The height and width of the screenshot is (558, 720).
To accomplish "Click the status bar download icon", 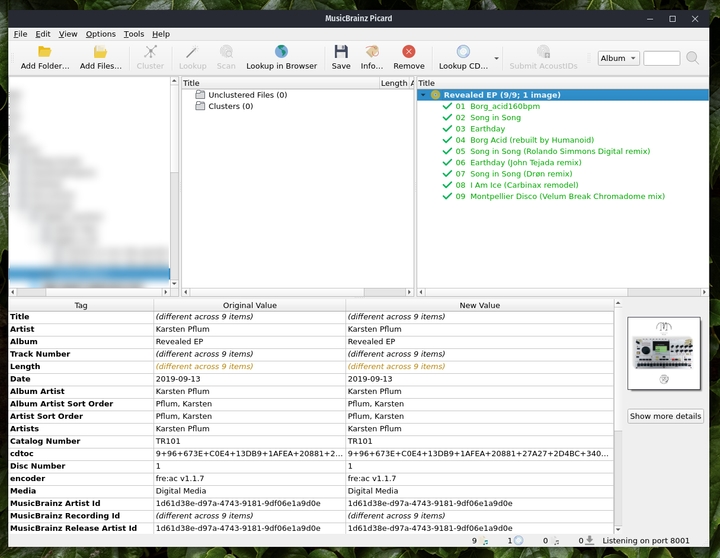I will pyautogui.click(x=590, y=541).
